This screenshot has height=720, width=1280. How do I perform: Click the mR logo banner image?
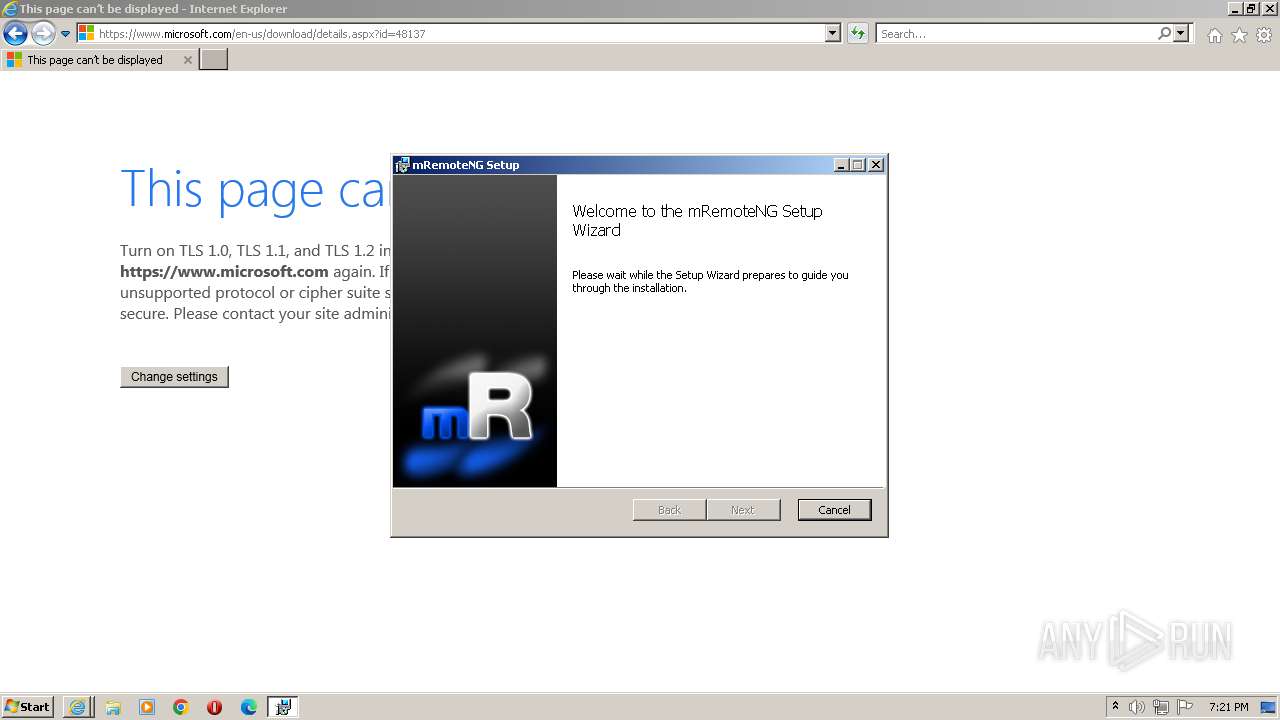pos(475,331)
